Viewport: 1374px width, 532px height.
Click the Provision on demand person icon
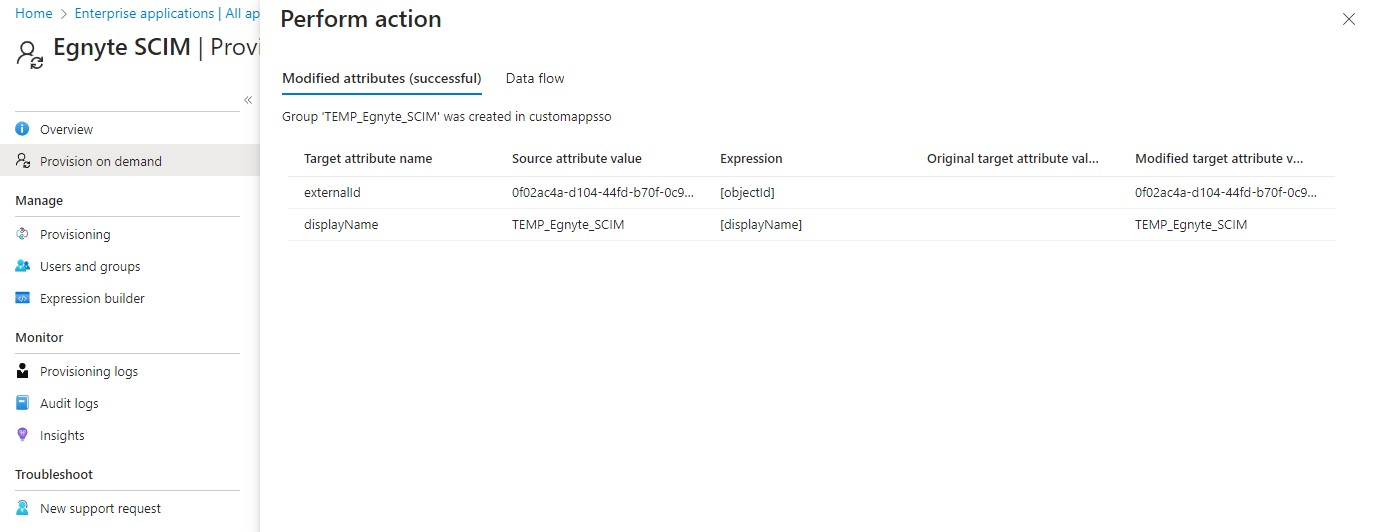pyautogui.click(x=23, y=161)
